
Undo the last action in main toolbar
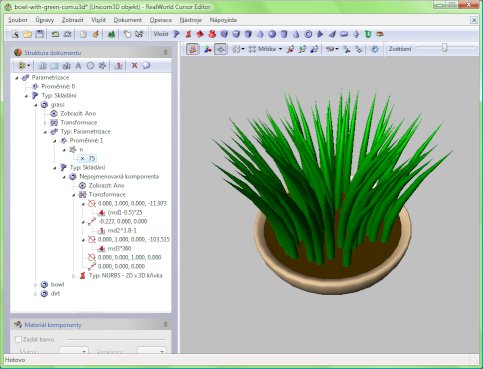point(55,34)
